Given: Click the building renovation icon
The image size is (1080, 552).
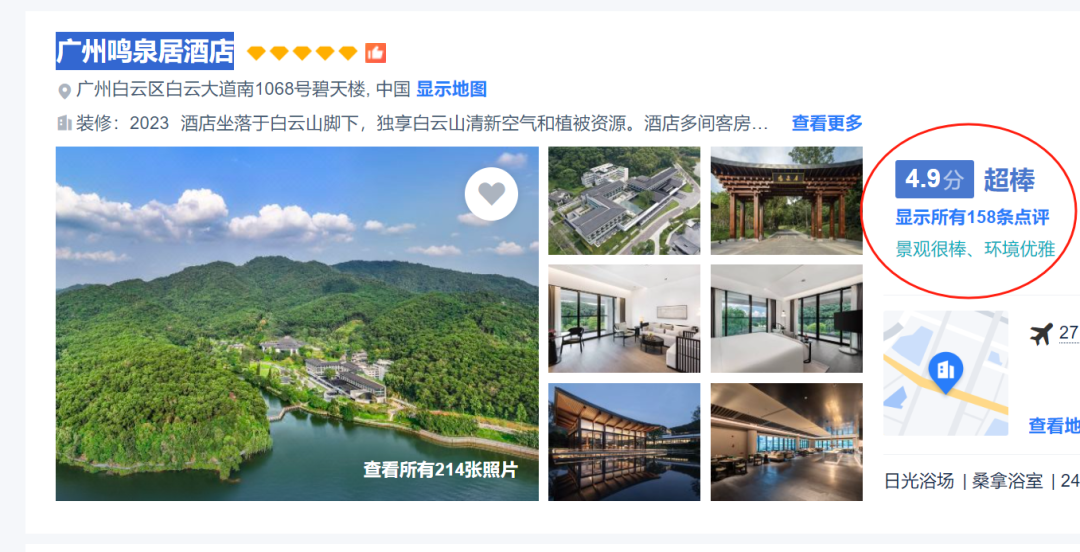Looking at the screenshot, I should tap(64, 124).
